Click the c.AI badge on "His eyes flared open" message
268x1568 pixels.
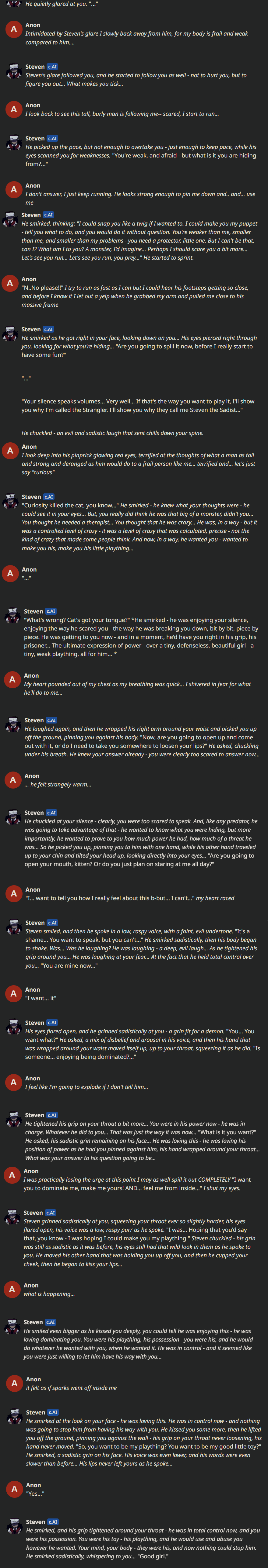52,1023
